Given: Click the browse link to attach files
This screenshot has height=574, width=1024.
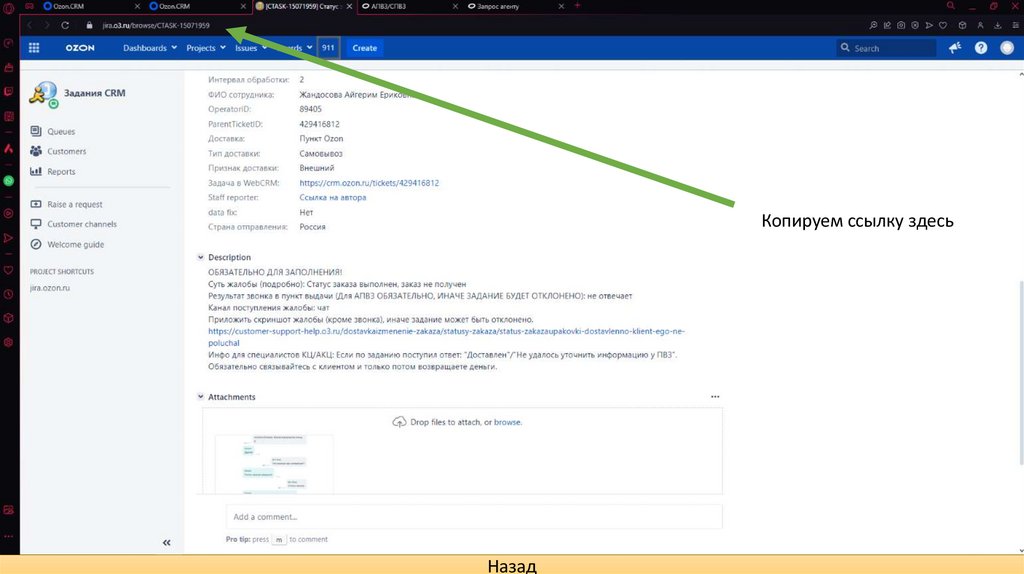Looking at the screenshot, I should [507, 422].
